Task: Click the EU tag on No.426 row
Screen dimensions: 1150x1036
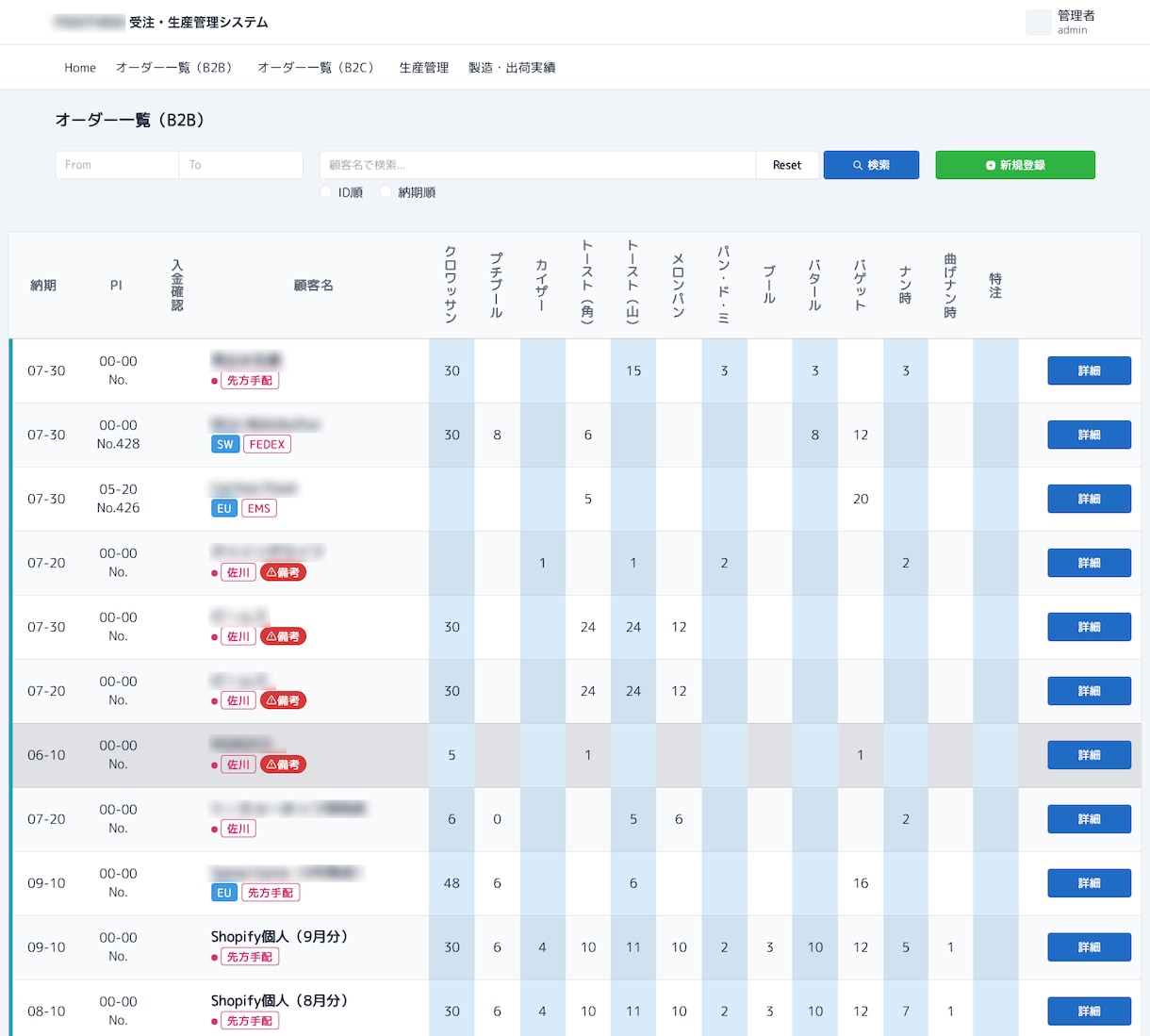Action: (223, 508)
